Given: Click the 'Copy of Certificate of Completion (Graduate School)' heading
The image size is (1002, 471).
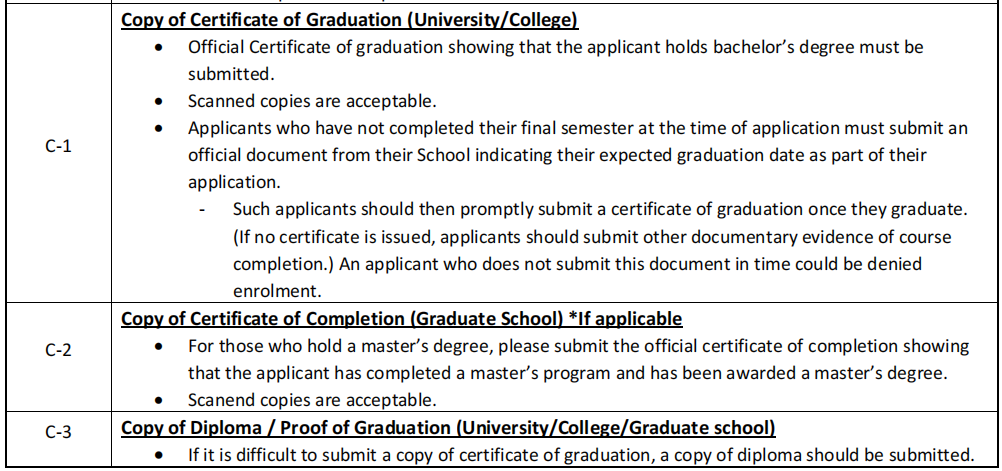Looking at the screenshot, I should click(401, 319).
